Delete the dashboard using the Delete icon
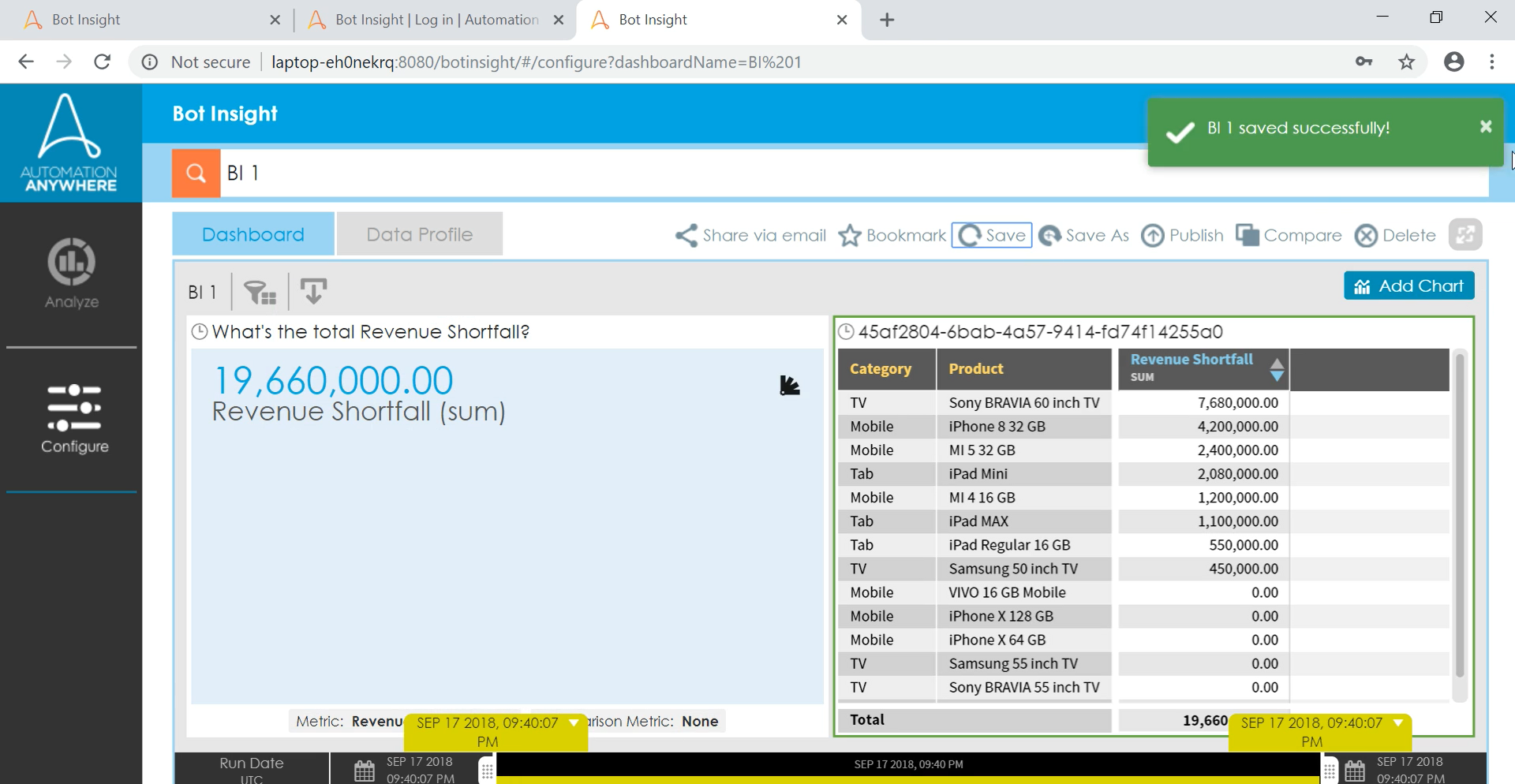 (x=1366, y=235)
